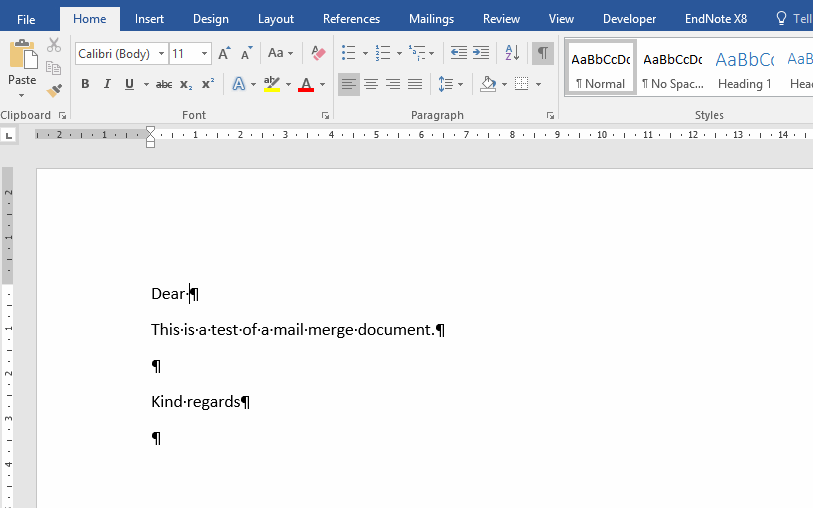Screen dimensions: 813x508
Task: Click the Clear All Formatting eraser icon
Action: click(x=318, y=53)
